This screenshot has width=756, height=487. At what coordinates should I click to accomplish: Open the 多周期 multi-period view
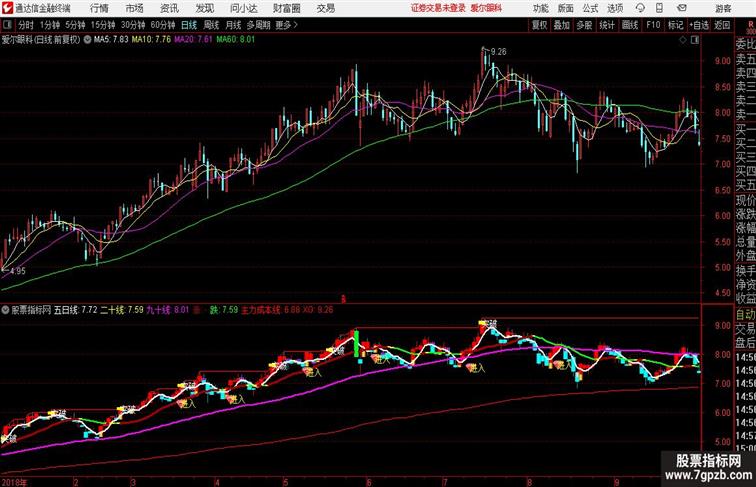point(258,25)
